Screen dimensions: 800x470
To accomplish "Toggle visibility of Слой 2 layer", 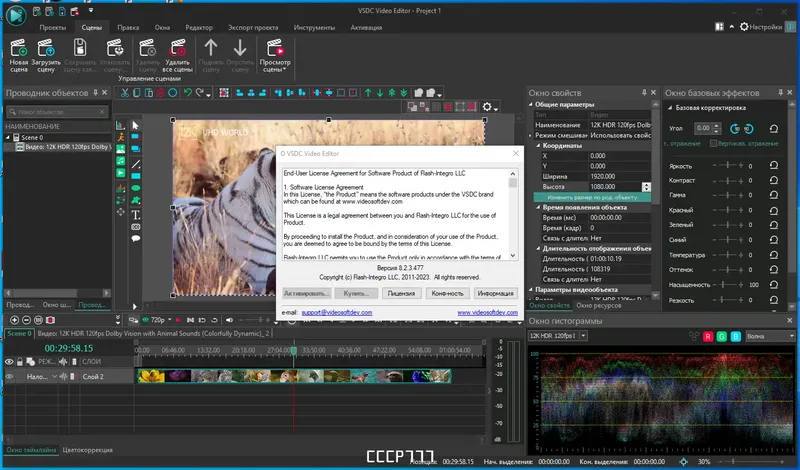I will pyautogui.click(x=10, y=376).
